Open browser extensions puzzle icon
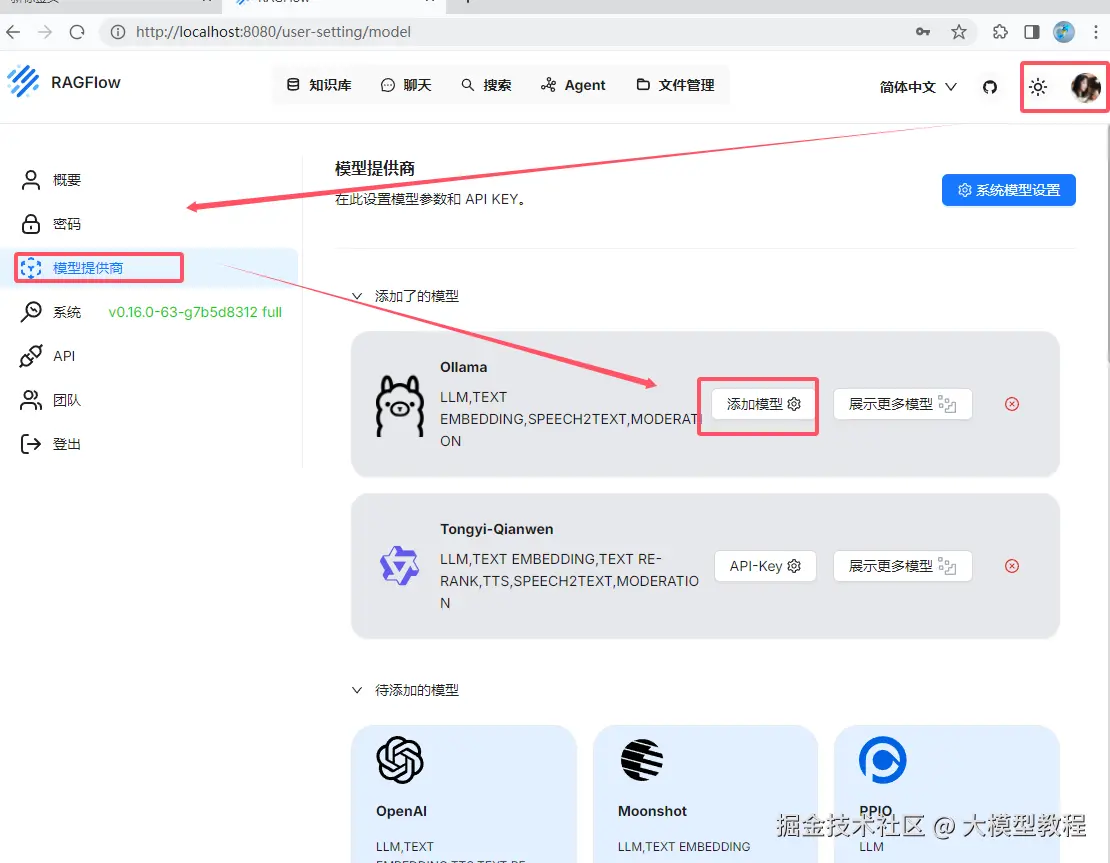Viewport: 1110px width, 863px height. [1000, 32]
